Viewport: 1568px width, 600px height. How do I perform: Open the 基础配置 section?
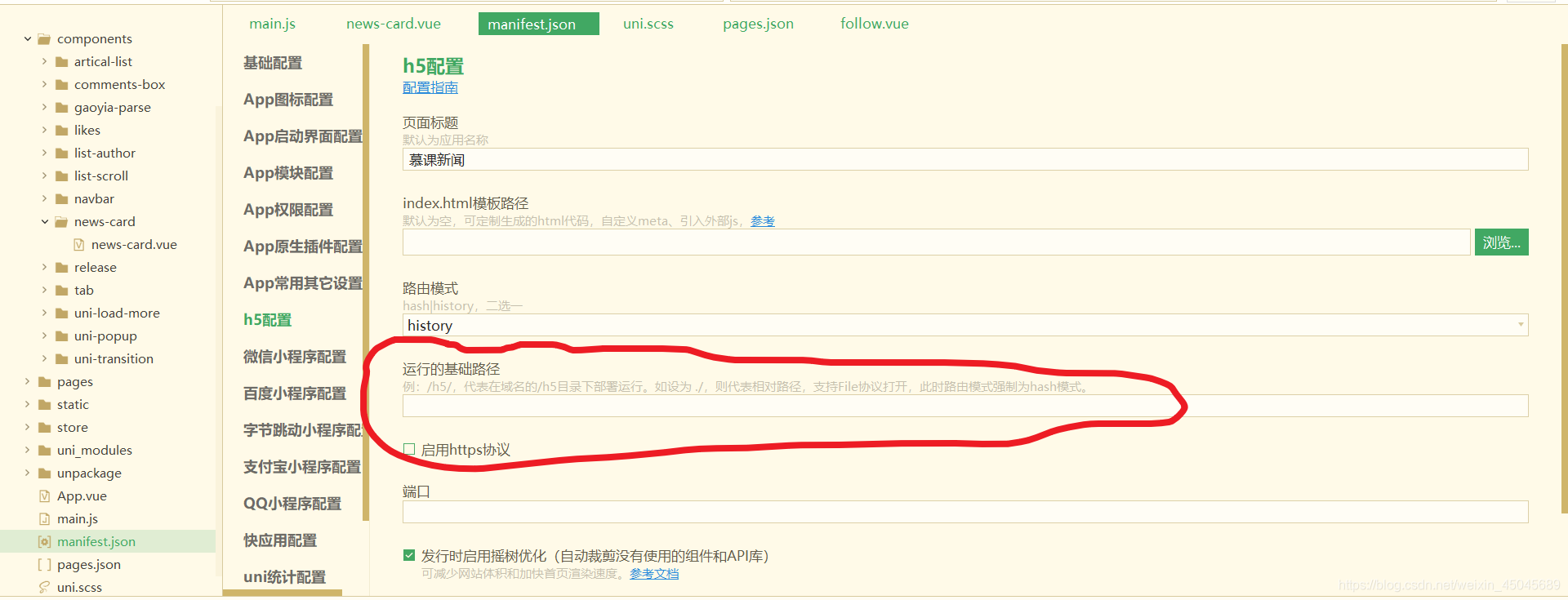click(273, 63)
